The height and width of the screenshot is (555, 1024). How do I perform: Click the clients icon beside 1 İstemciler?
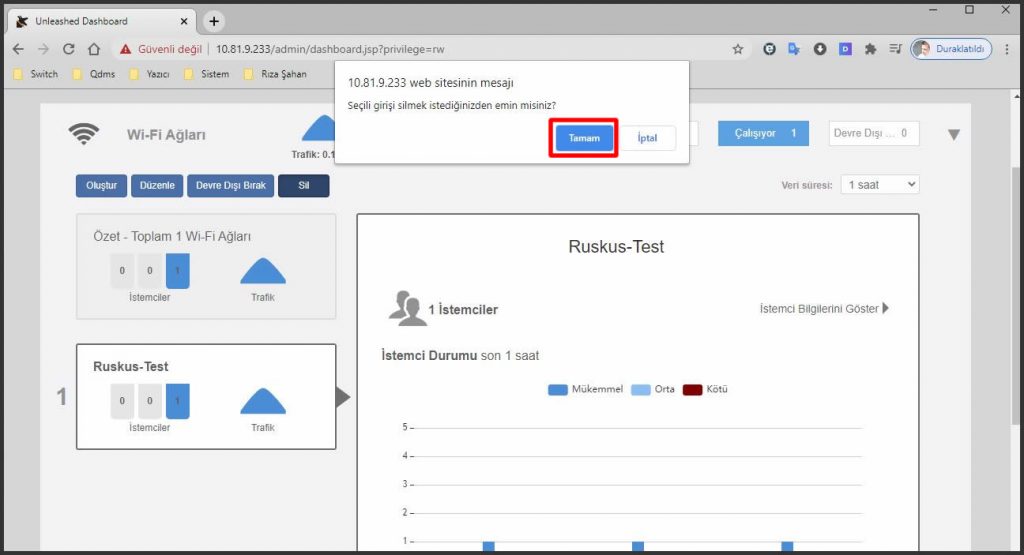[407, 308]
